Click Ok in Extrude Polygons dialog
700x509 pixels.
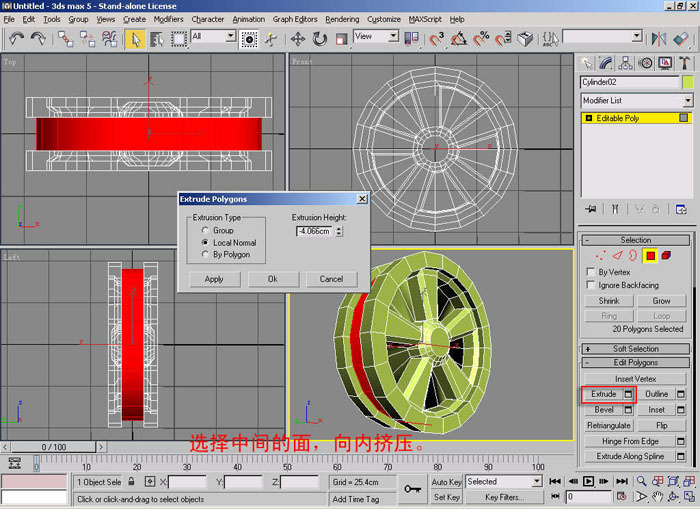(x=273, y=279)
